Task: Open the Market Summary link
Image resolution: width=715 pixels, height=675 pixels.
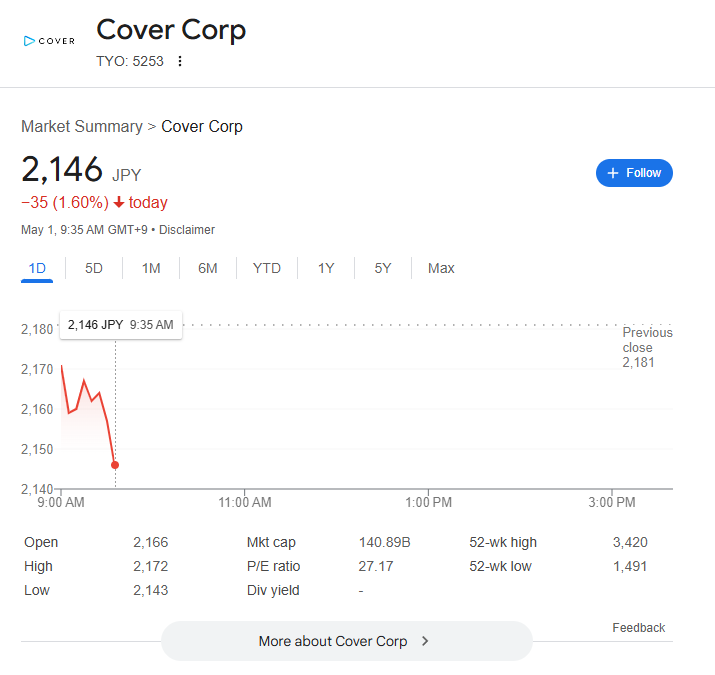Action: point(82,126)
